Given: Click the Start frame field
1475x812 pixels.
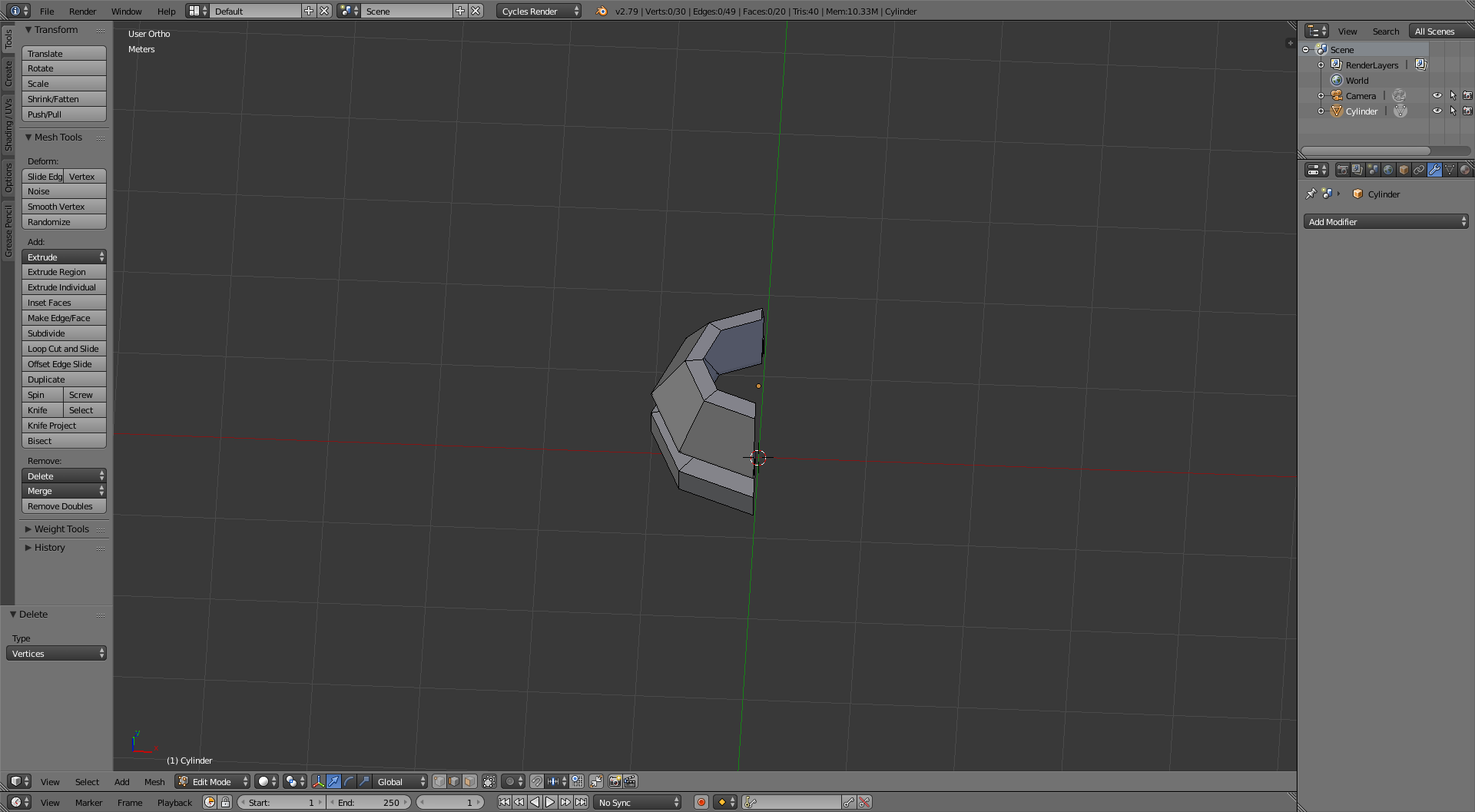Looking at the screenshot, I should point(281,802).
